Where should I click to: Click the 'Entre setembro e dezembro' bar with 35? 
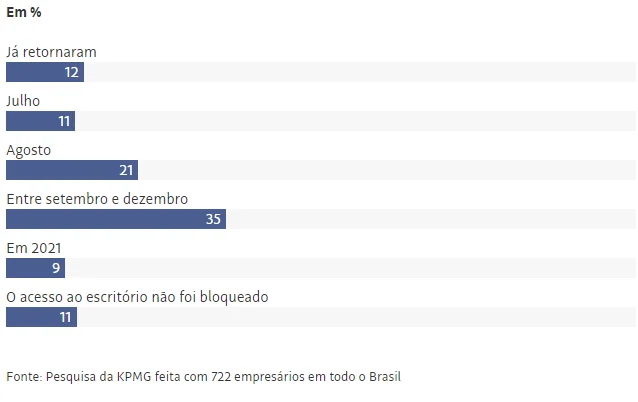click(x=116, y=219)
